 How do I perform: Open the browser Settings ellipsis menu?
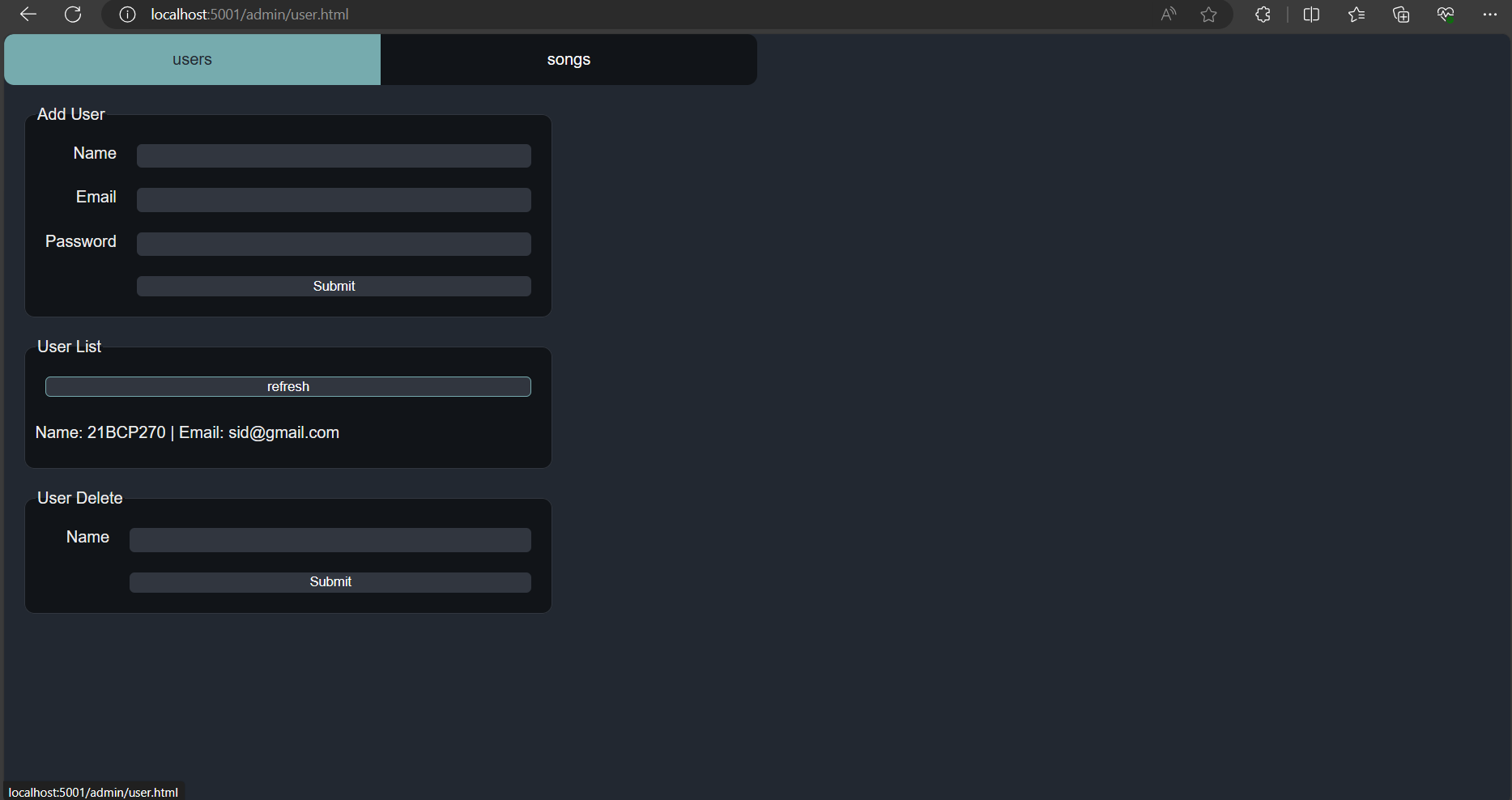1491,14
